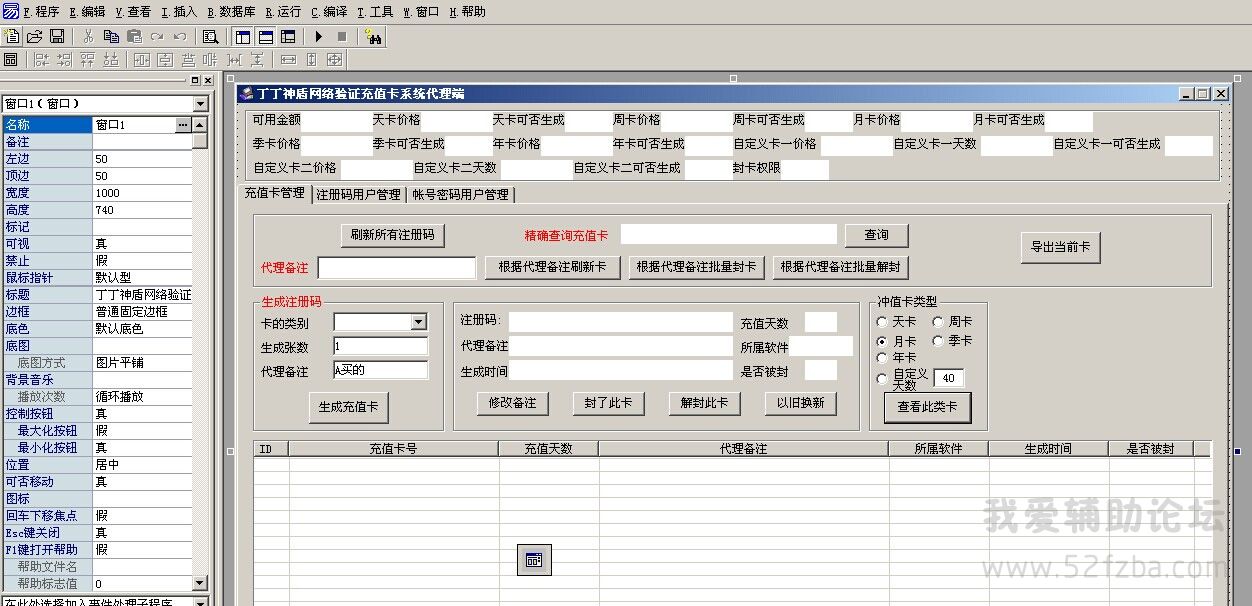Image resolution: width=1252 pixels, height=606 pixels.
Task: Click the 根据代理备注批量封卡 button
Action: click(697, 267)
